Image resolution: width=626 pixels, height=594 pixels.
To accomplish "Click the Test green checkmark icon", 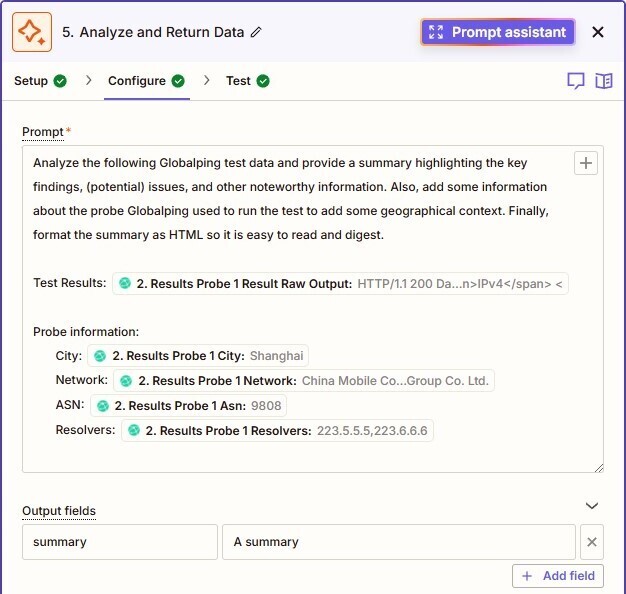I will [x=263, y=81].
